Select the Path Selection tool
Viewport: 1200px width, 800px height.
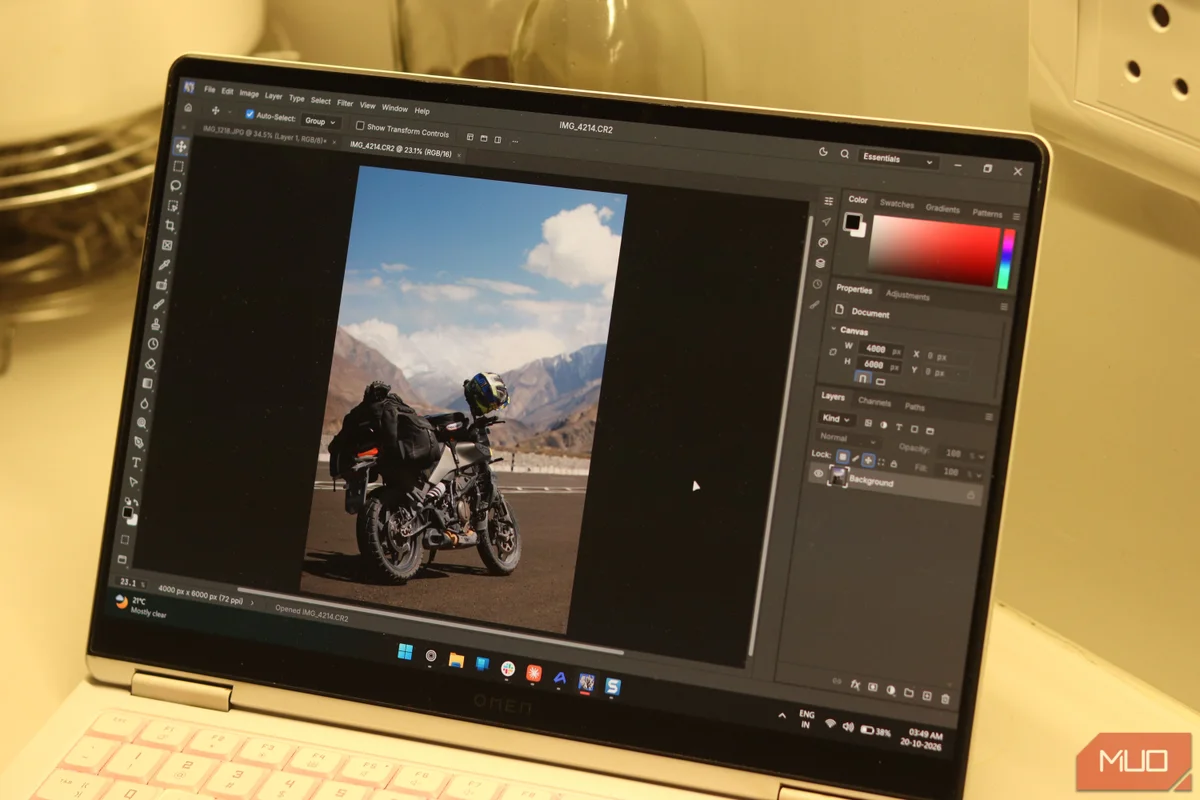[134, 482]
